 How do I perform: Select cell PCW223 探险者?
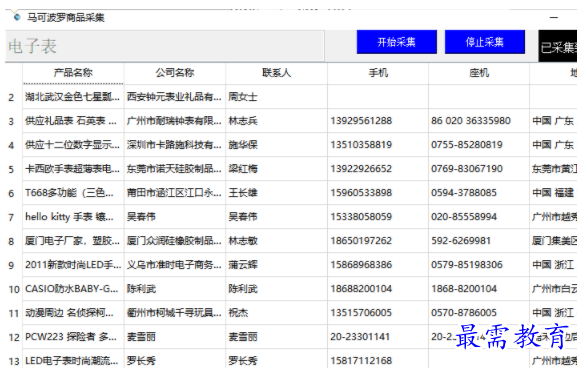(73, 337)
